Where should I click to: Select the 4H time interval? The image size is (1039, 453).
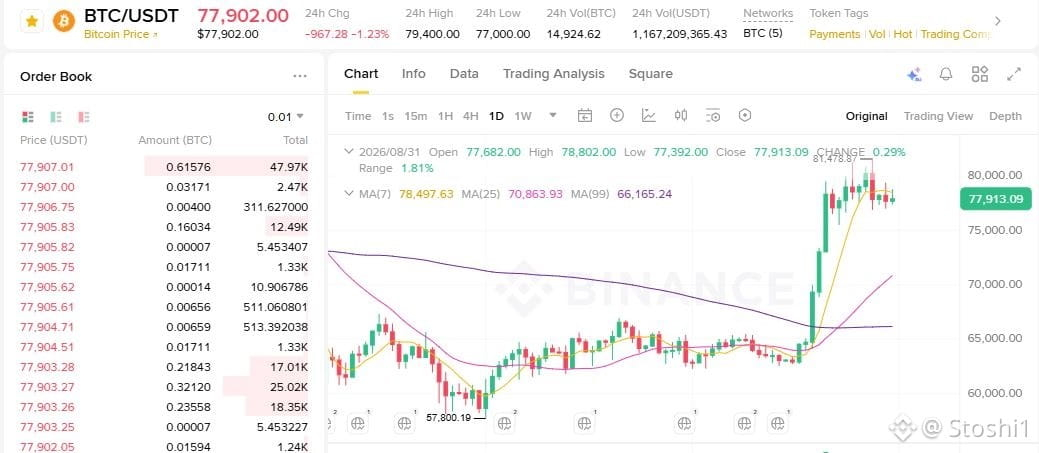coord(470,116)
